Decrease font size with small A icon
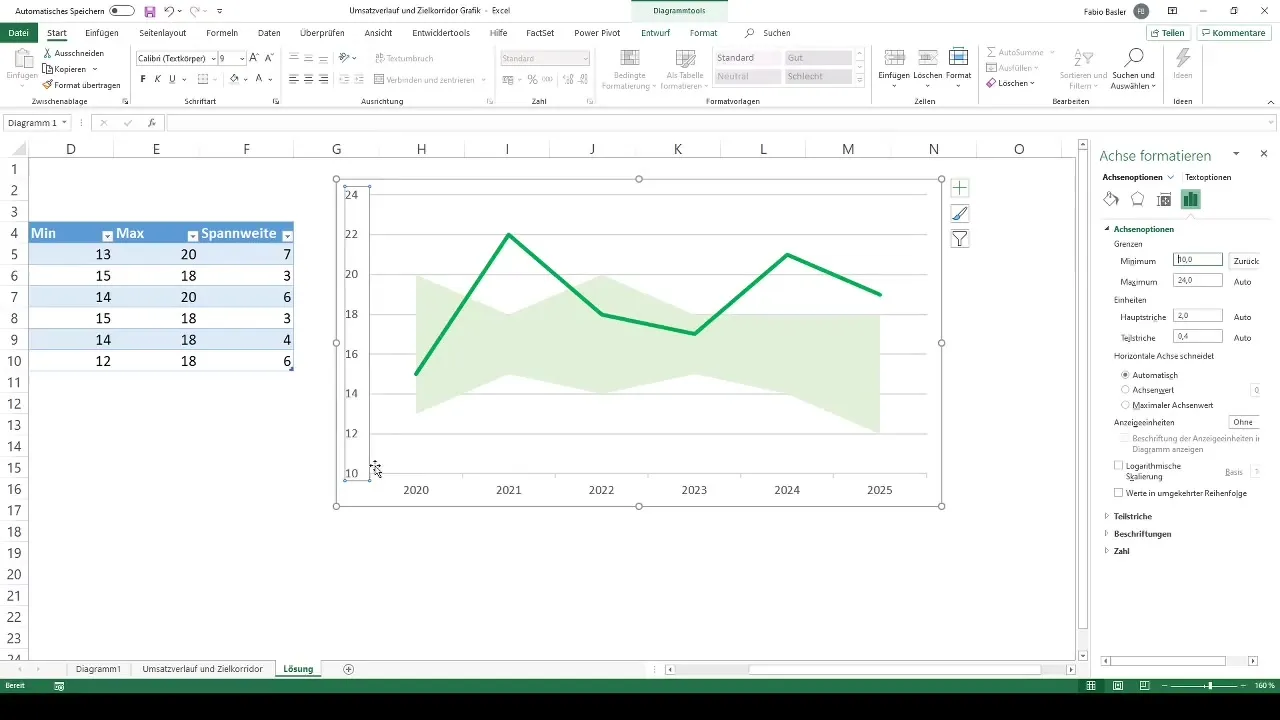1280x720 pixels. click(270, 58)
